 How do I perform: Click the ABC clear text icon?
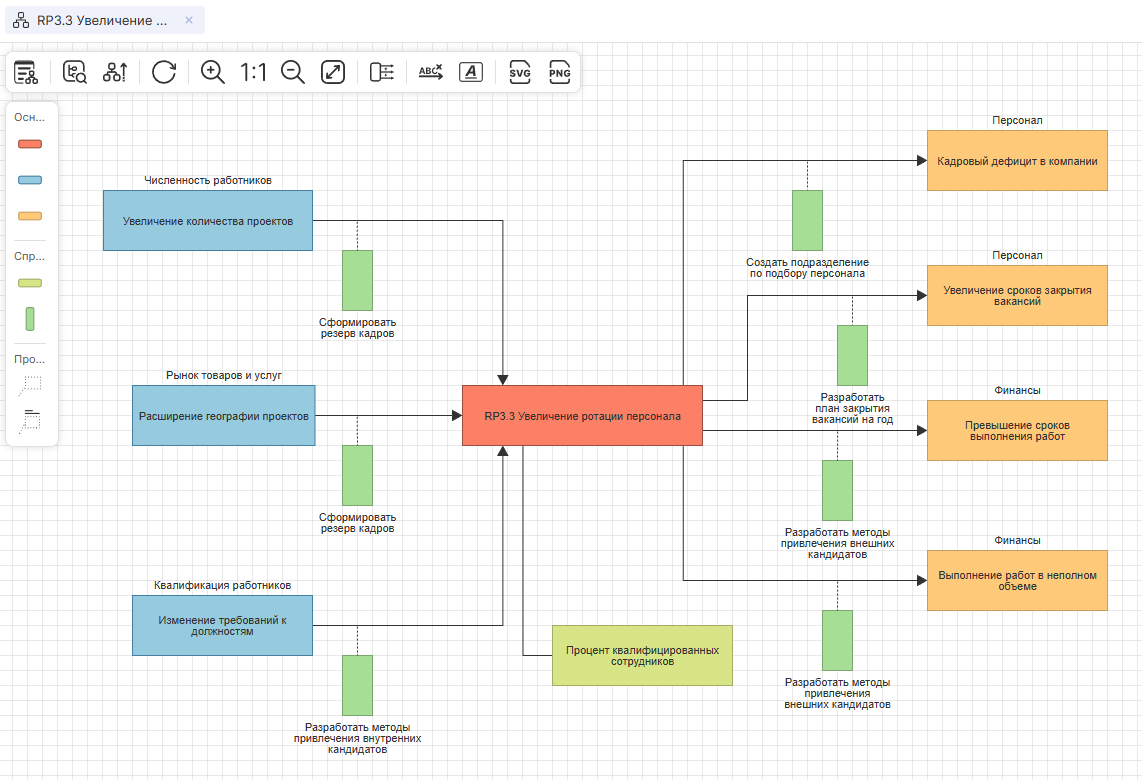[x=431, y=72]
